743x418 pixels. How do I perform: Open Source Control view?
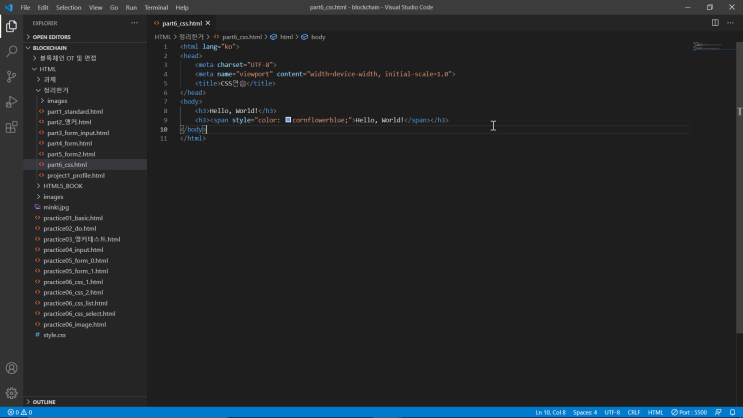coord(11,76)
